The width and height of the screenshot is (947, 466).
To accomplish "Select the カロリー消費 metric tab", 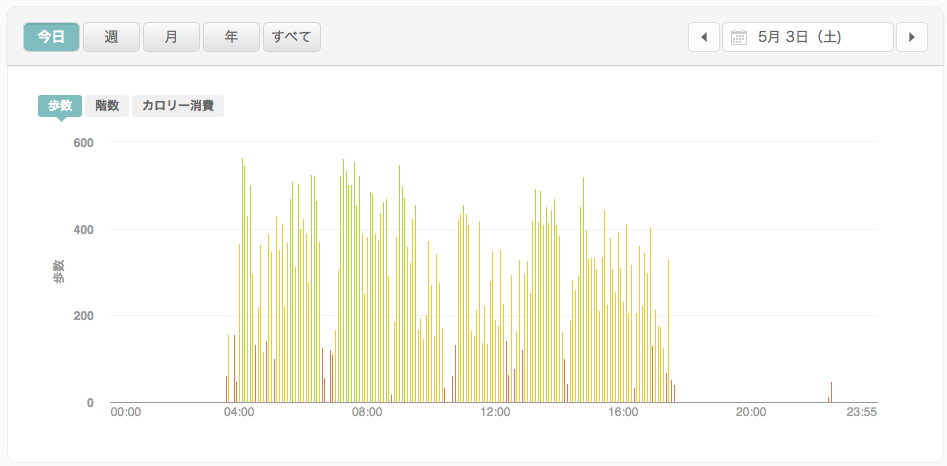I will pos(178,106).
